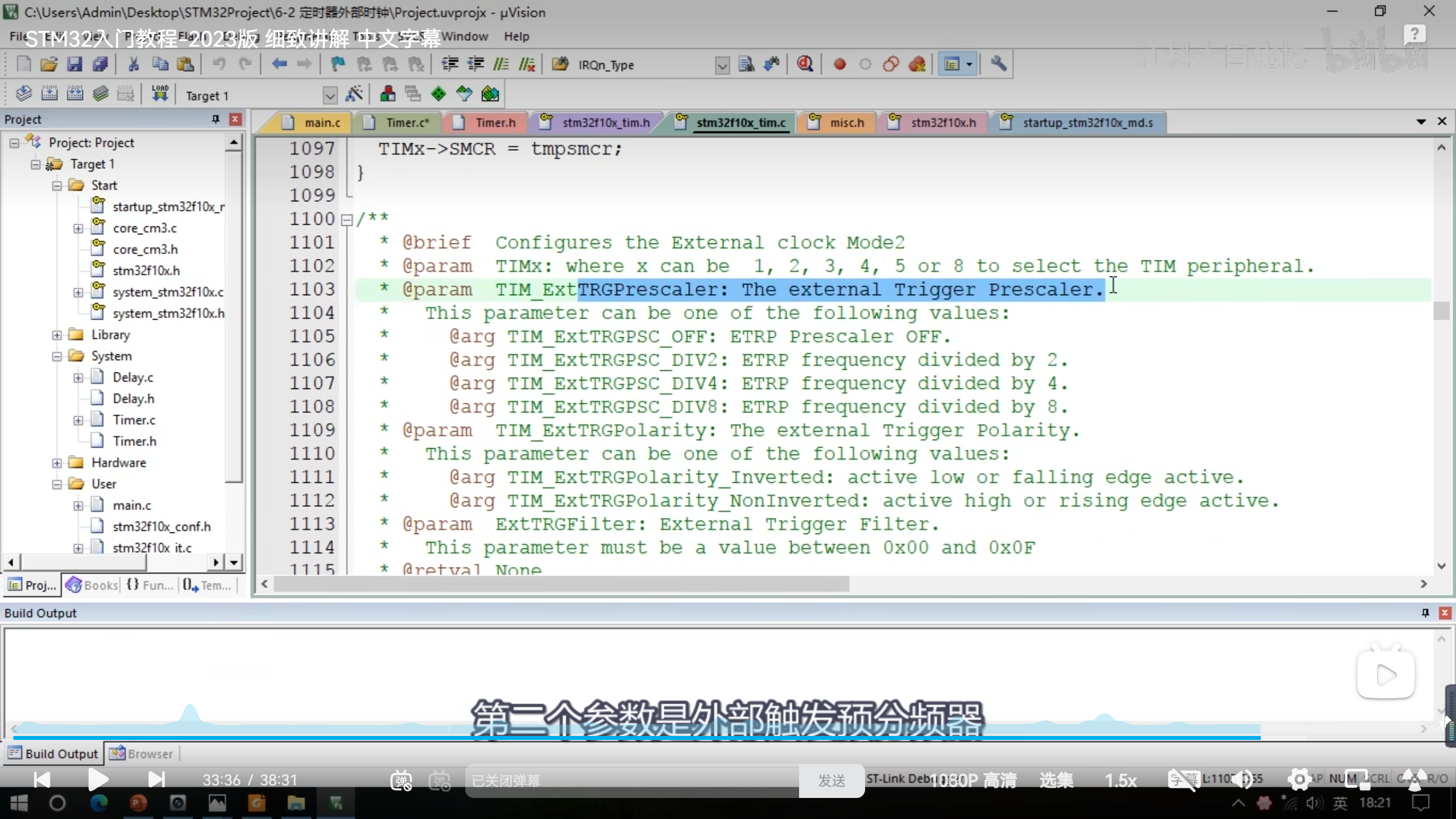Click the 1.5x playback speed button
Screen dimensions: 1456x819
pos(1120,780)
